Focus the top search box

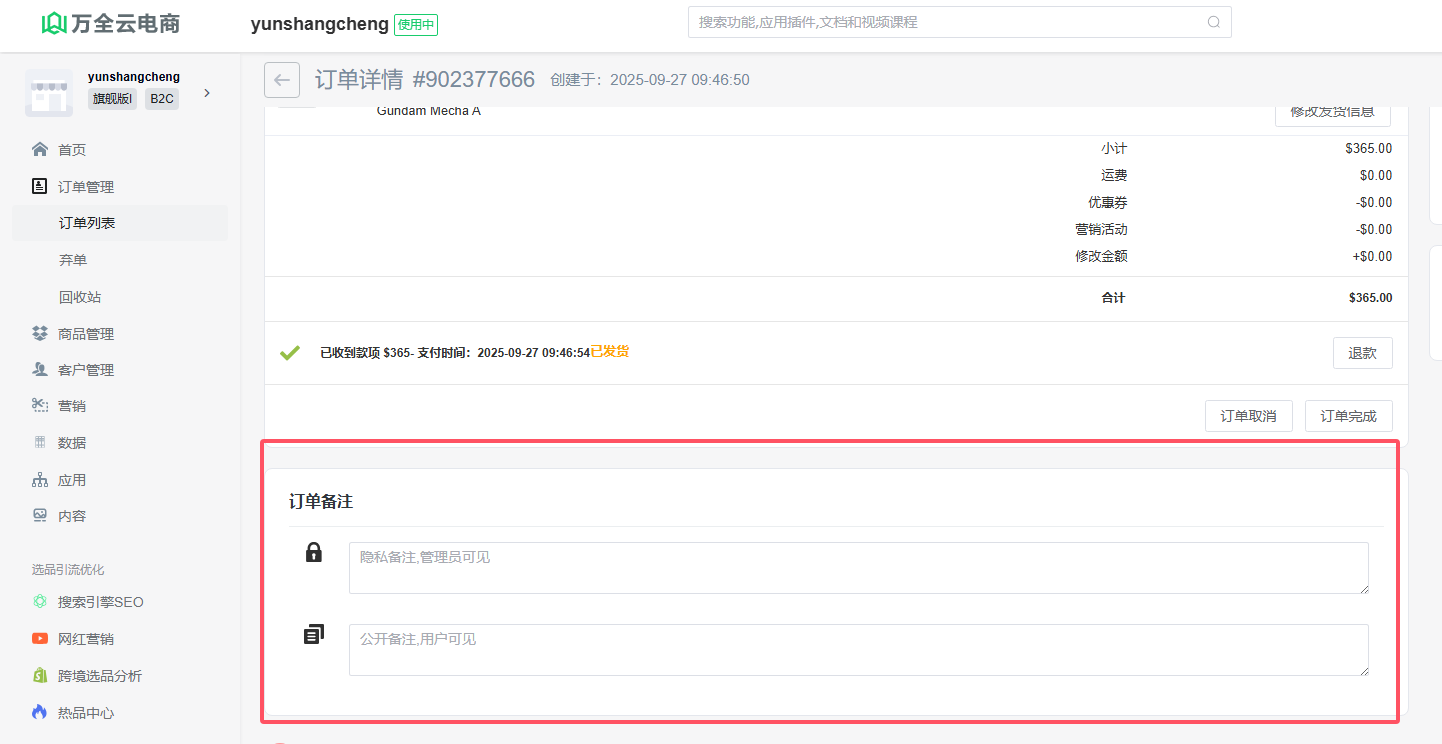coord(945,22)
